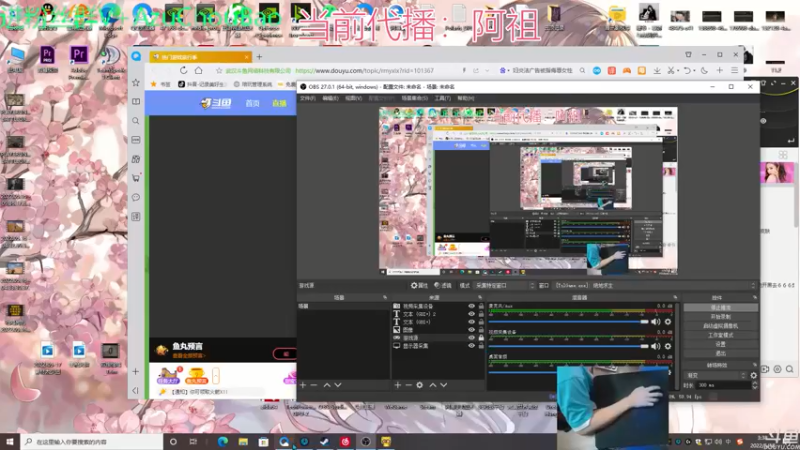This screenshot has width=800, height=450.
Task: Open source properties gear below Sources list
Action: (x=419, y=385)
